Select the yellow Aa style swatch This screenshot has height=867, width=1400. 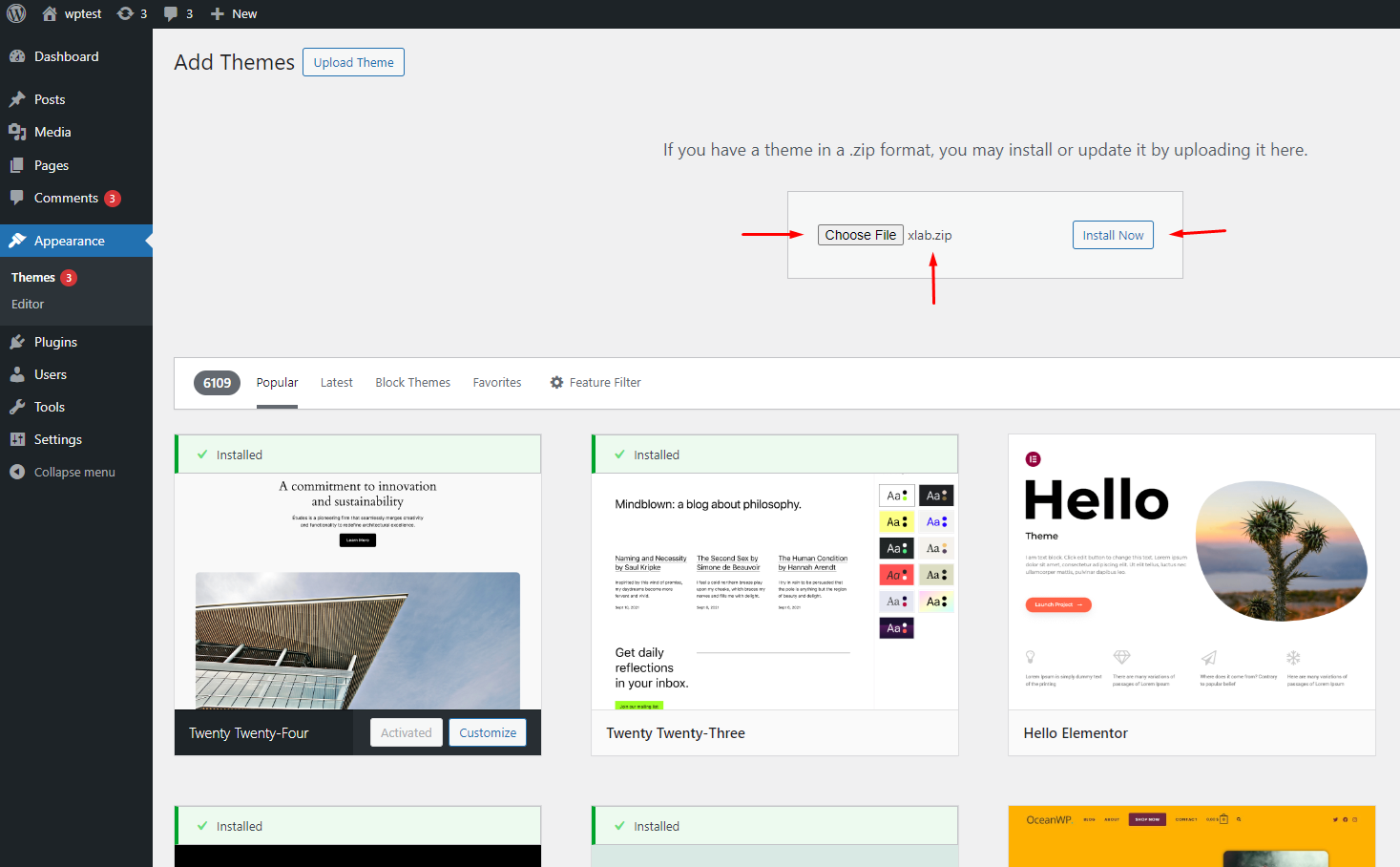[896, 521]
